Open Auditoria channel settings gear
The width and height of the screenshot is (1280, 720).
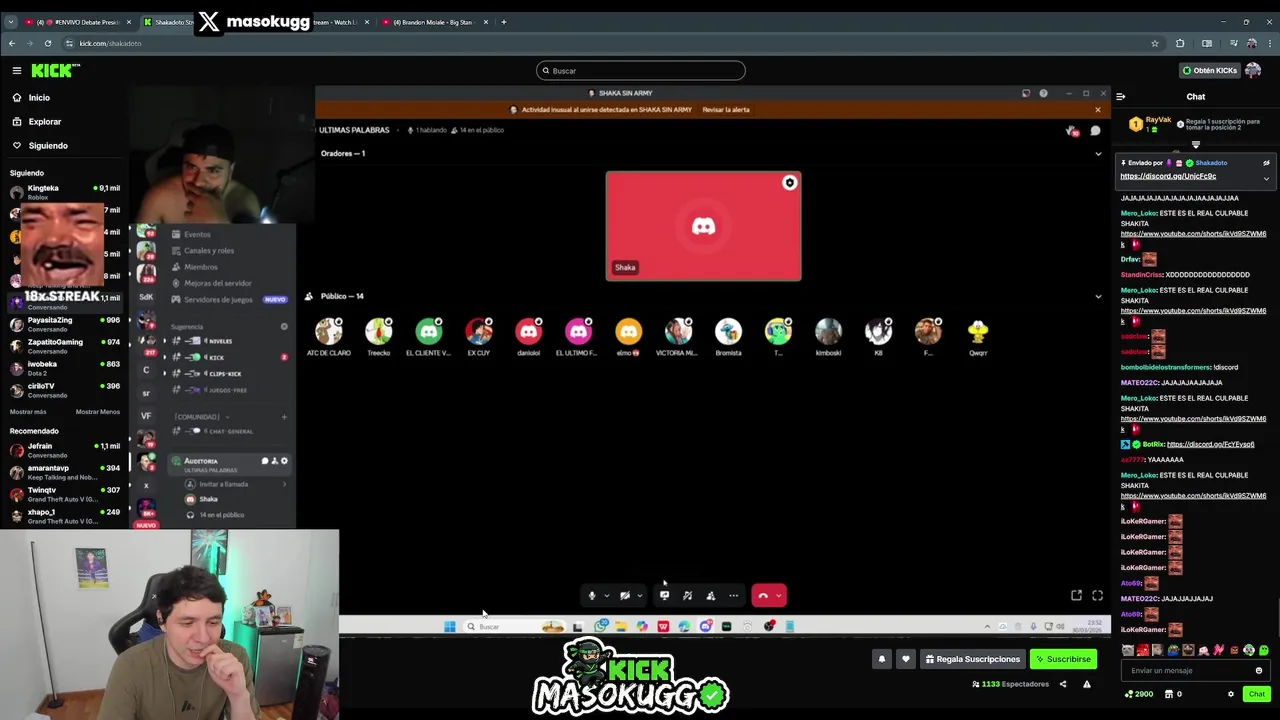tap(284, 461)
